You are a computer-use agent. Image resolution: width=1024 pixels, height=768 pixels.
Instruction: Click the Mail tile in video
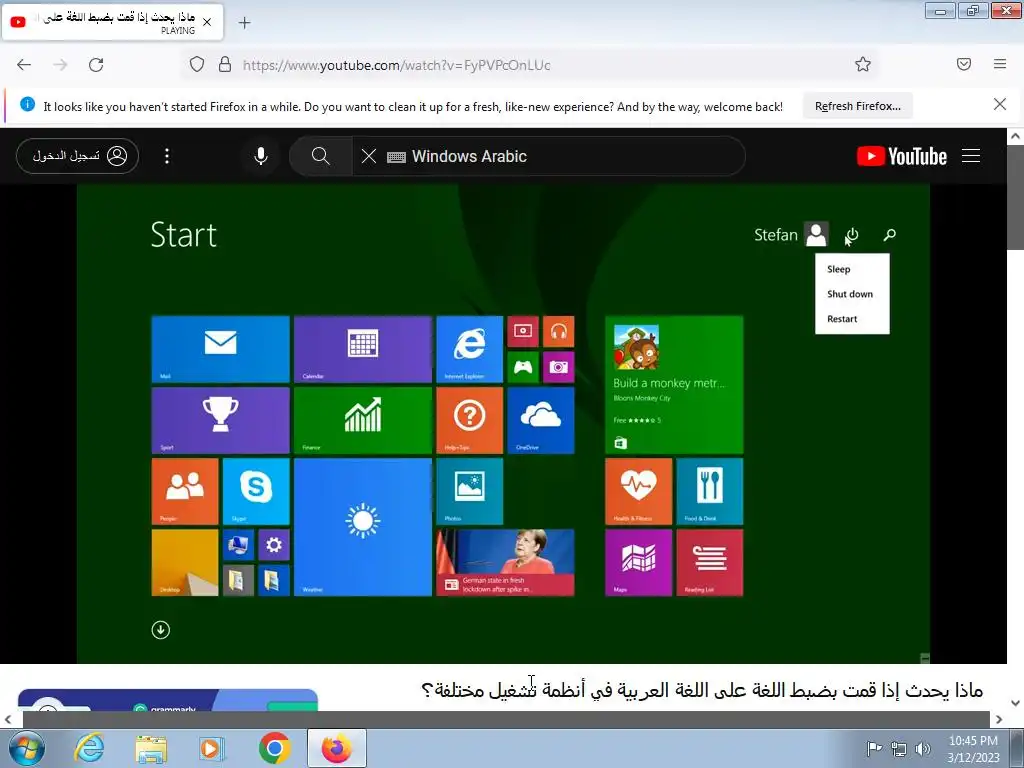point(220,349)
